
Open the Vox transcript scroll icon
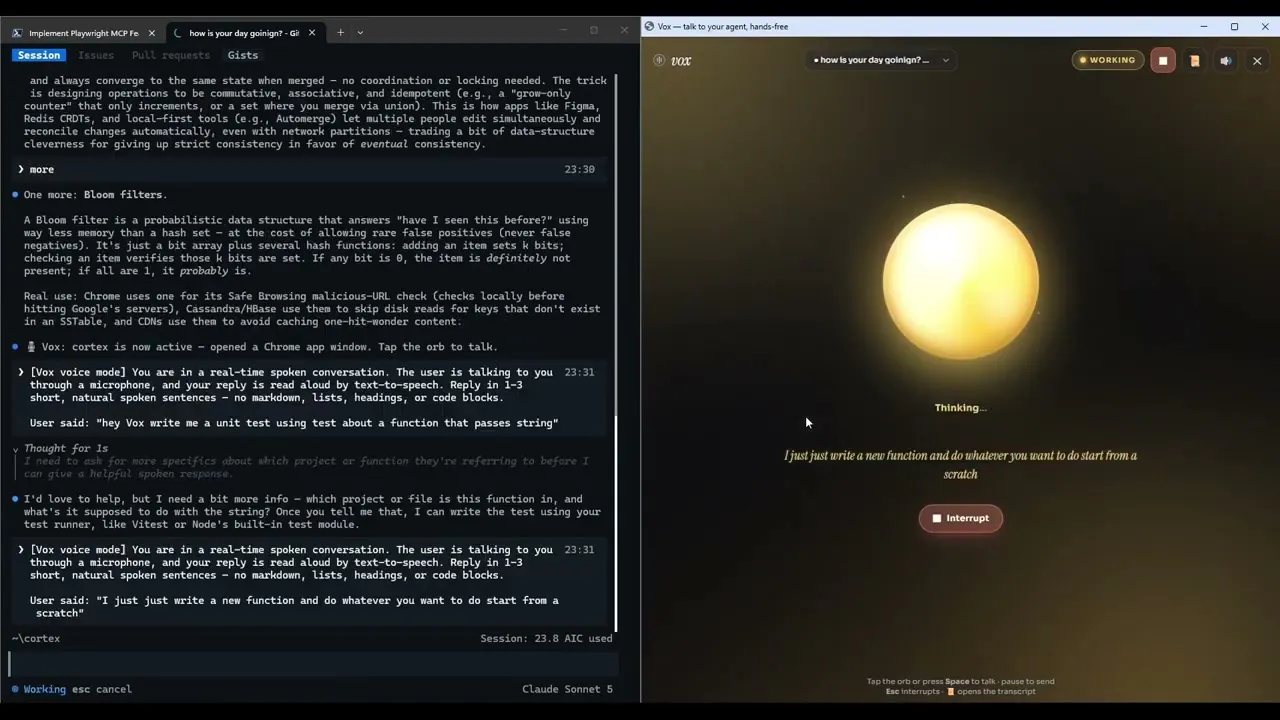coord(1194,61)
